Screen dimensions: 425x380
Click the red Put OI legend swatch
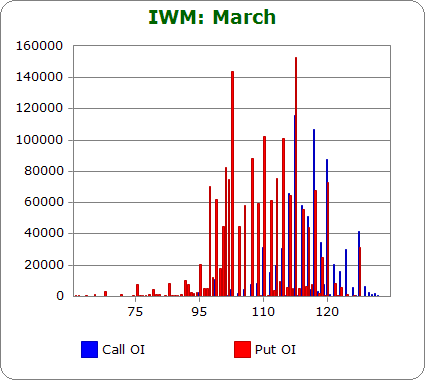[242, 349]
